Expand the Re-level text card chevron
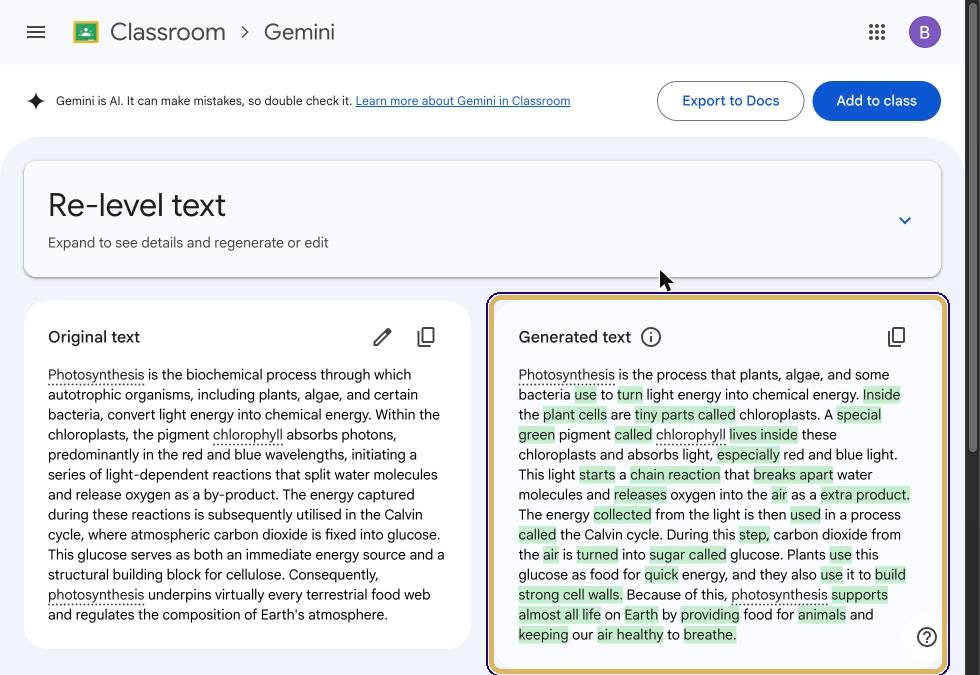Image resolution: width=980 pixels, height=675 pixels. pos(904,220)
